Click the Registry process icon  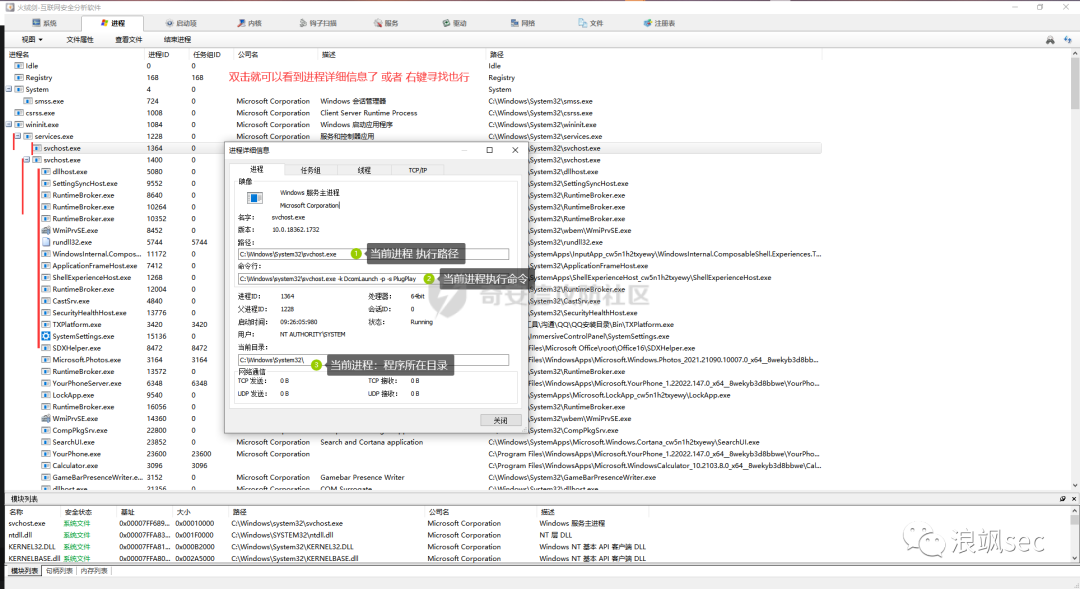point(19,78)
